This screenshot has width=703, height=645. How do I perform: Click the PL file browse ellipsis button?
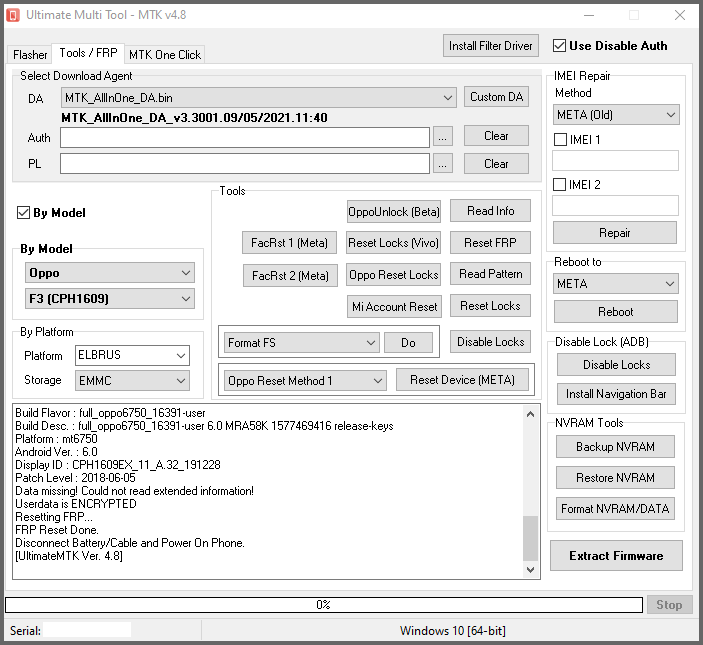(443, 164)
